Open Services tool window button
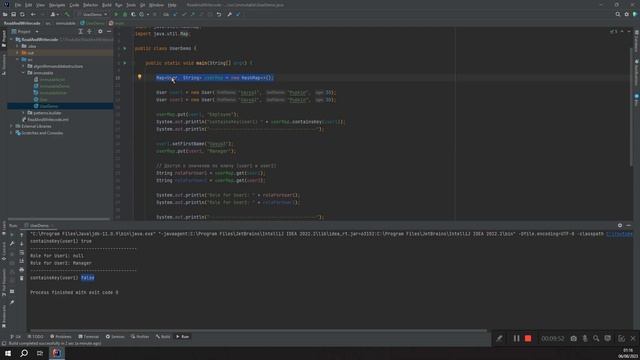 115,337
